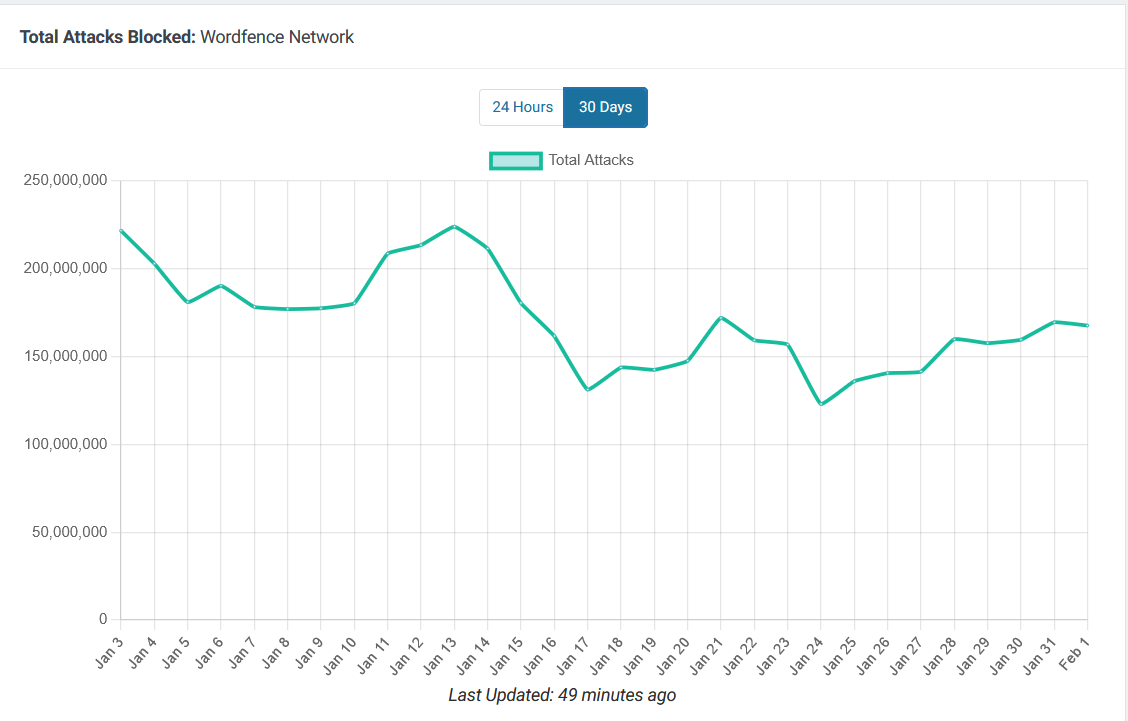Select the Jan 11 rising data point

tap(388, 255)
